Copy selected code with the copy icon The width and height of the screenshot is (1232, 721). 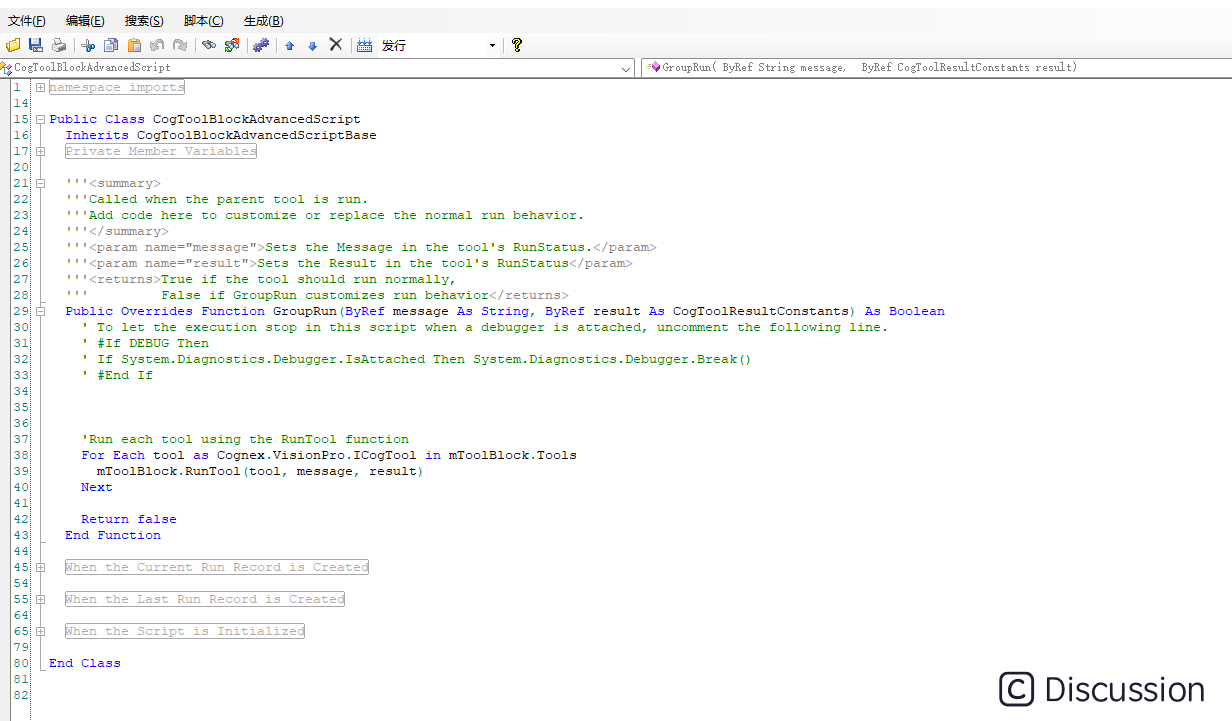(x=111, y=45)
